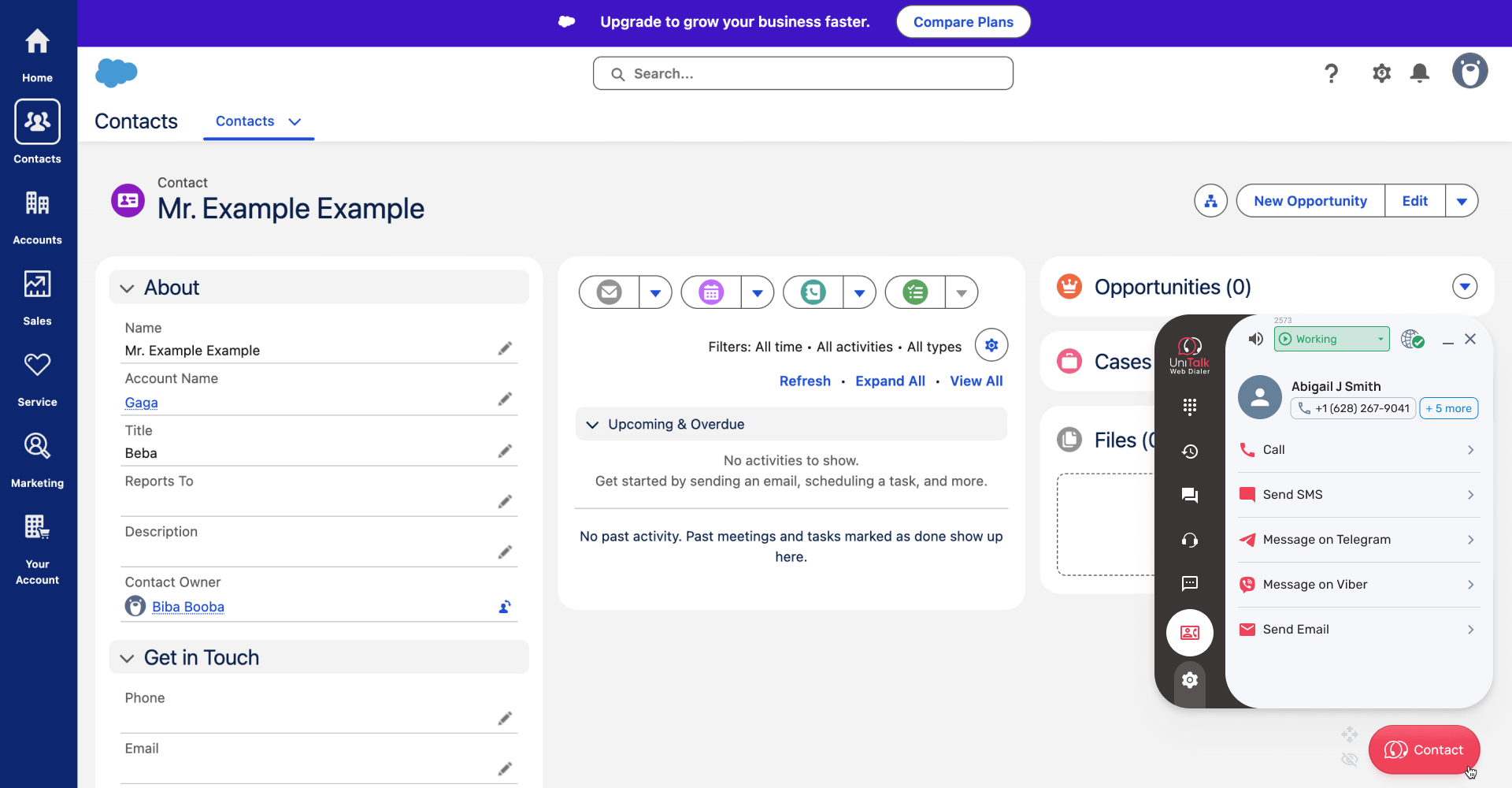Open the Working status dropdown
Screen dimensions: 1512x788
(1332, 339)
